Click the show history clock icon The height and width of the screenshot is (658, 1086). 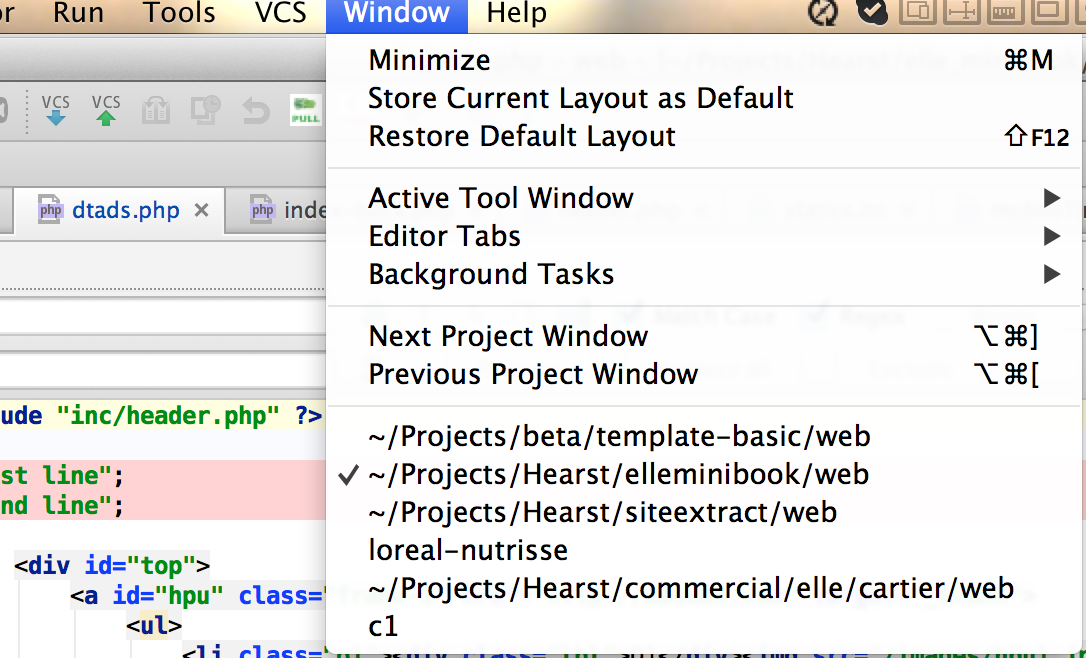pos(206,110)
